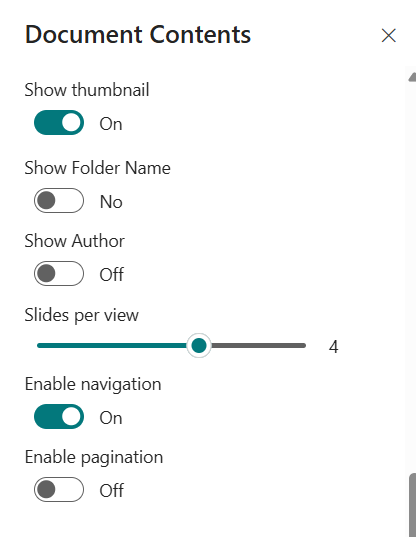Image resolution: width=416 pixels, height=537 pixels.
Task: Click the Off label beside Show Author
Action: point(112,274)
